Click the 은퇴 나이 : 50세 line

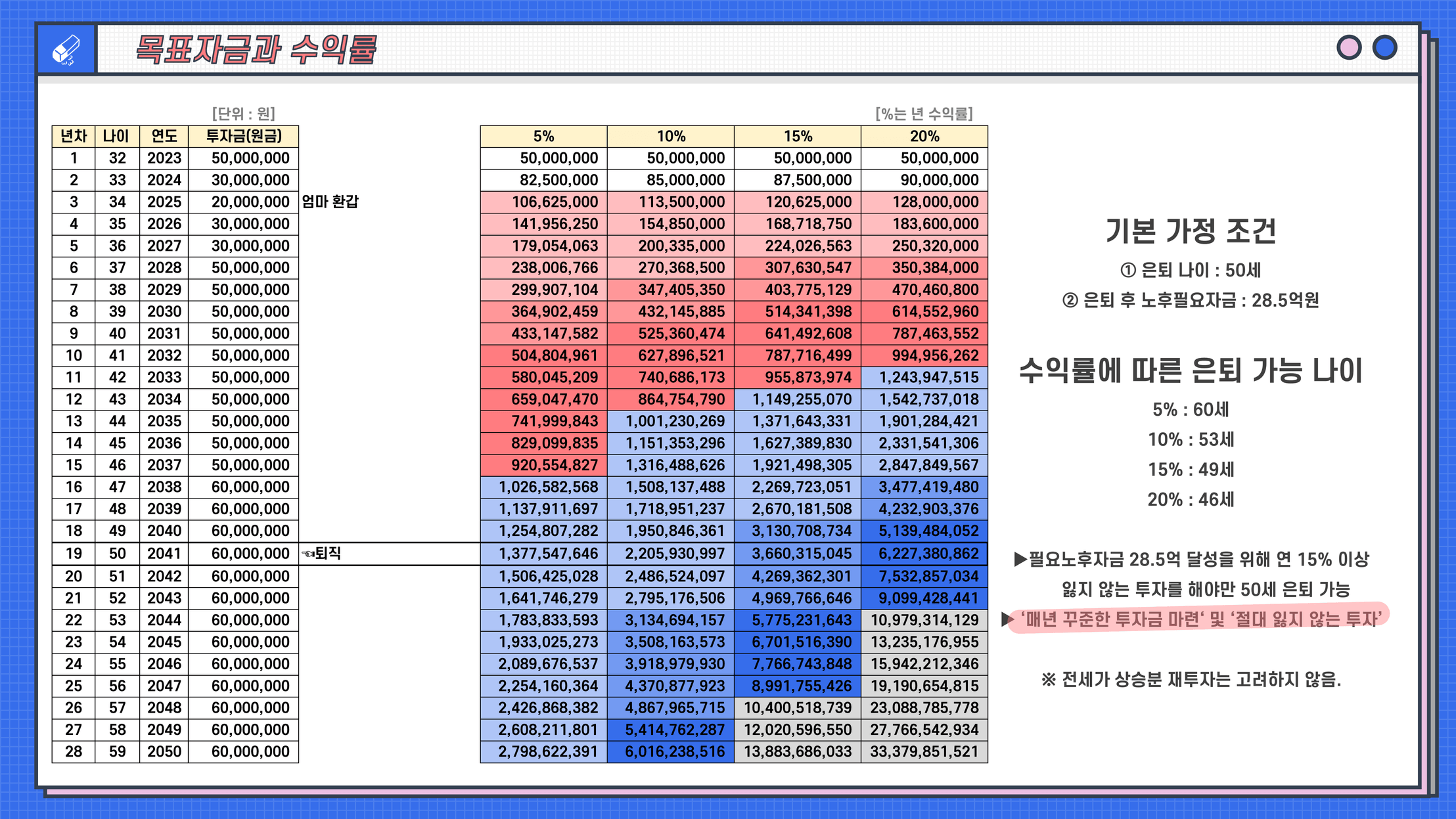1191,270
